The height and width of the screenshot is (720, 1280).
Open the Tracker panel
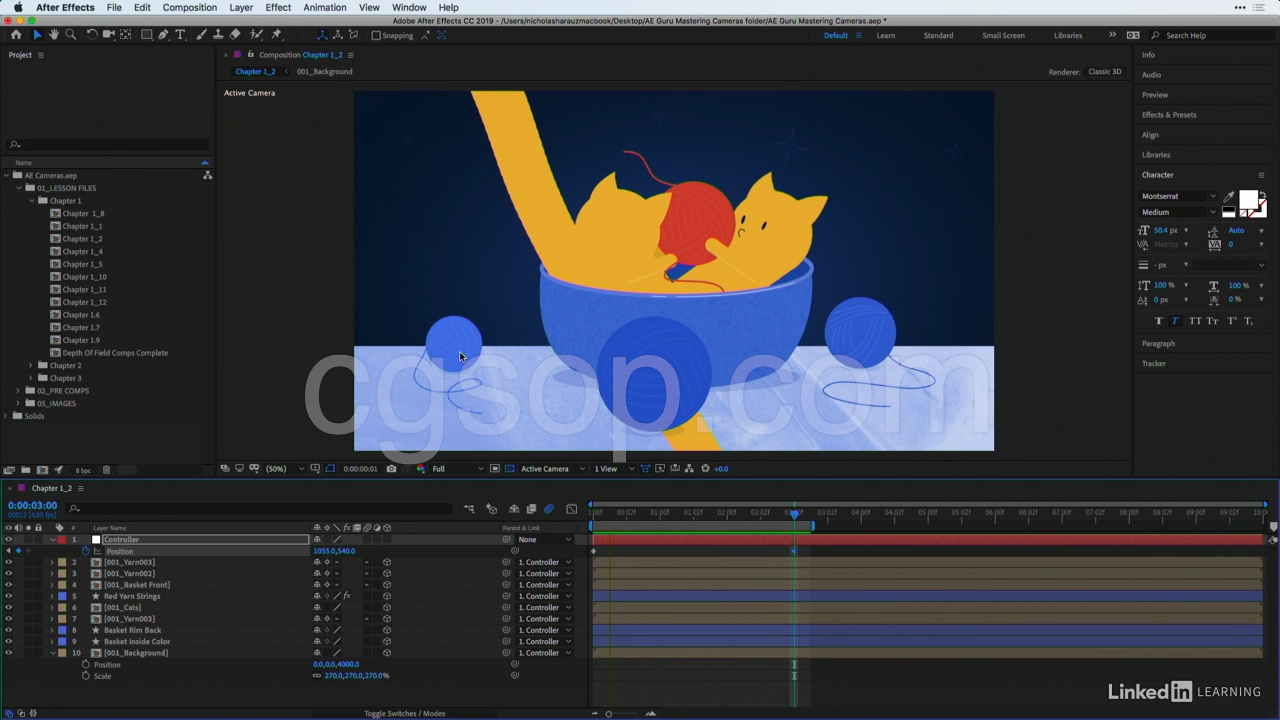(1154, 364)
